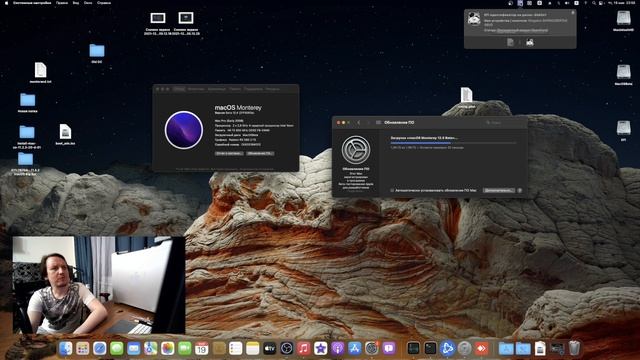The height and width of the screenshot is (360, 640).
Task: Launch Apple TV from the Dock
Action: (x=270, y=348)
